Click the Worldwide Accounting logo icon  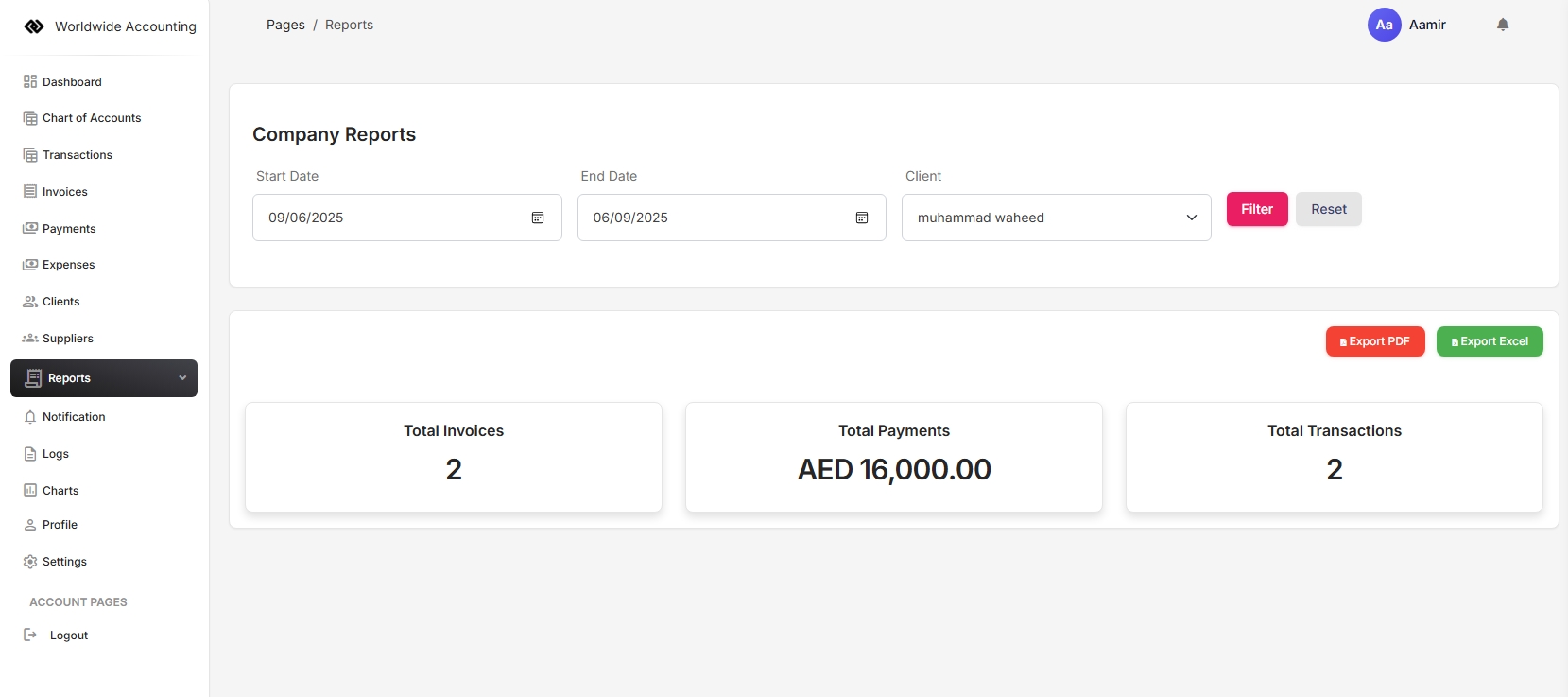coord(34,26)
